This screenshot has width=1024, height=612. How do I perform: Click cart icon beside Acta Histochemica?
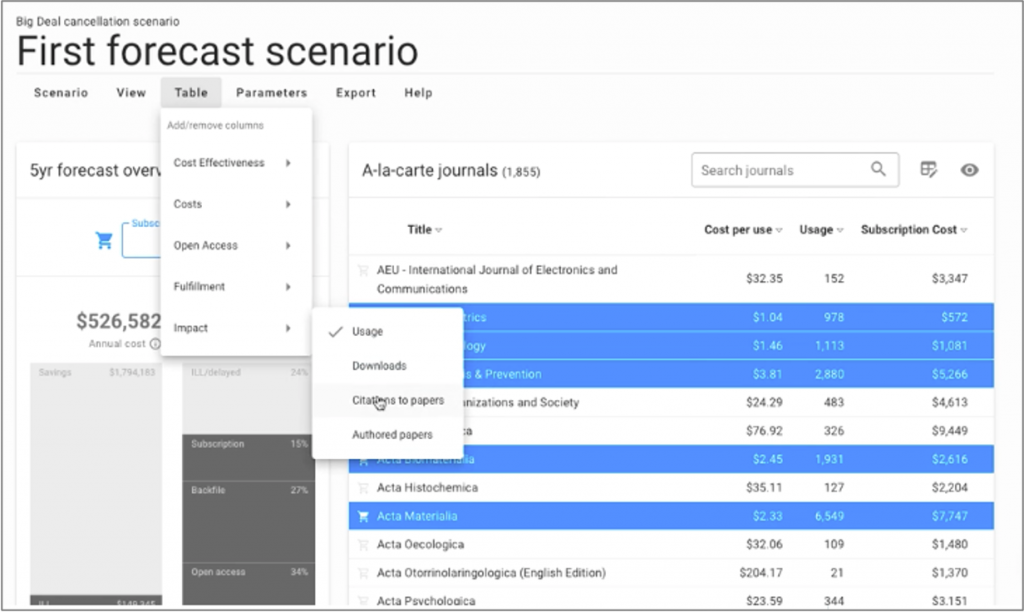pyautogui.click(x=363, y=488)
